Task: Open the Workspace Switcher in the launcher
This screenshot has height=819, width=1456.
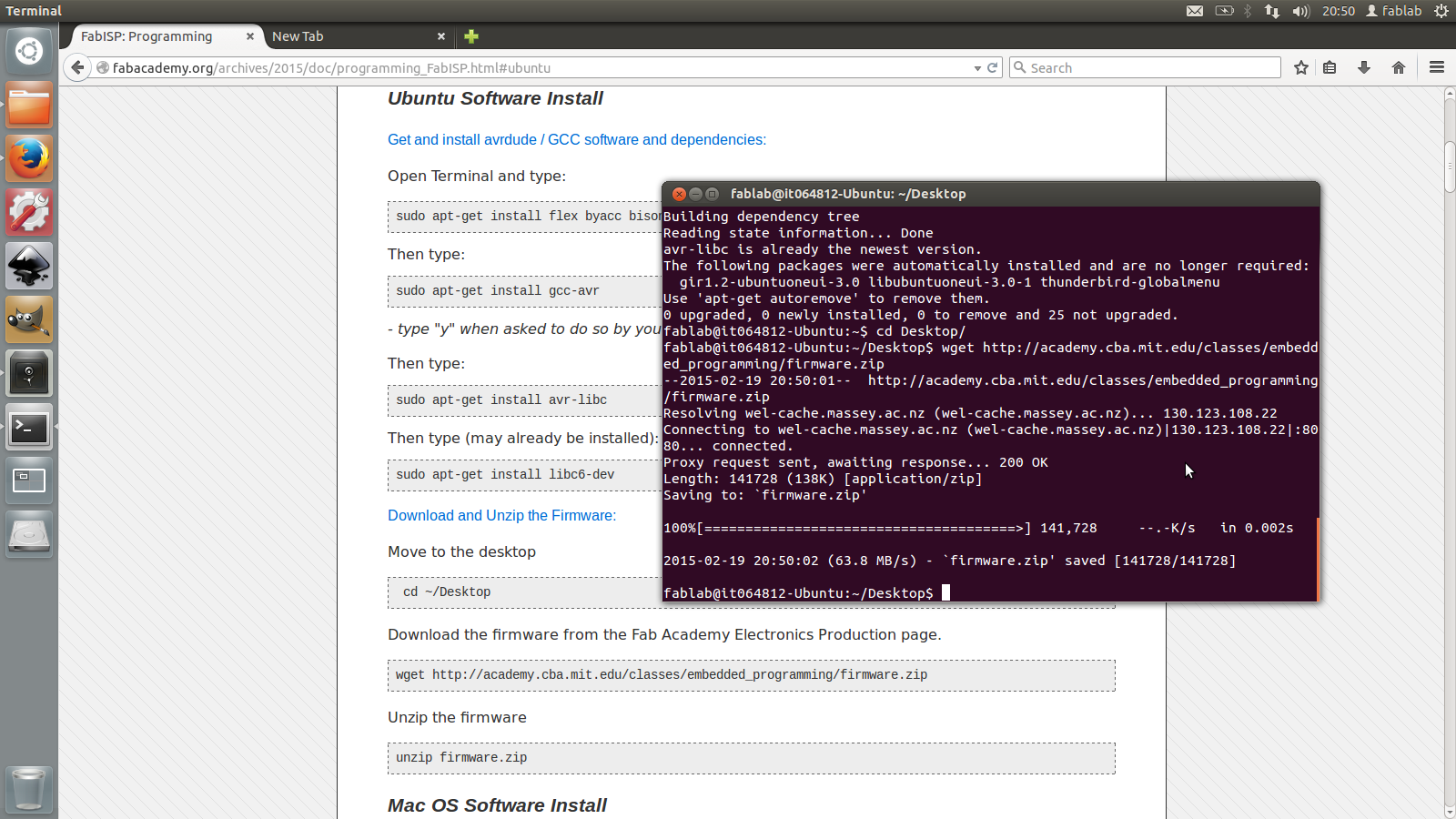Action: 29,480
